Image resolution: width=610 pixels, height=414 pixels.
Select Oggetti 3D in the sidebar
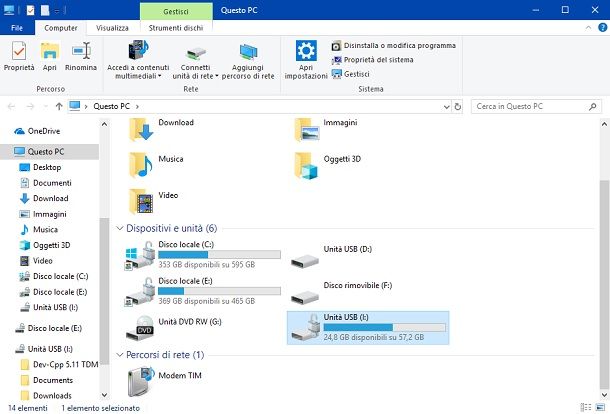tap(45, 245)
